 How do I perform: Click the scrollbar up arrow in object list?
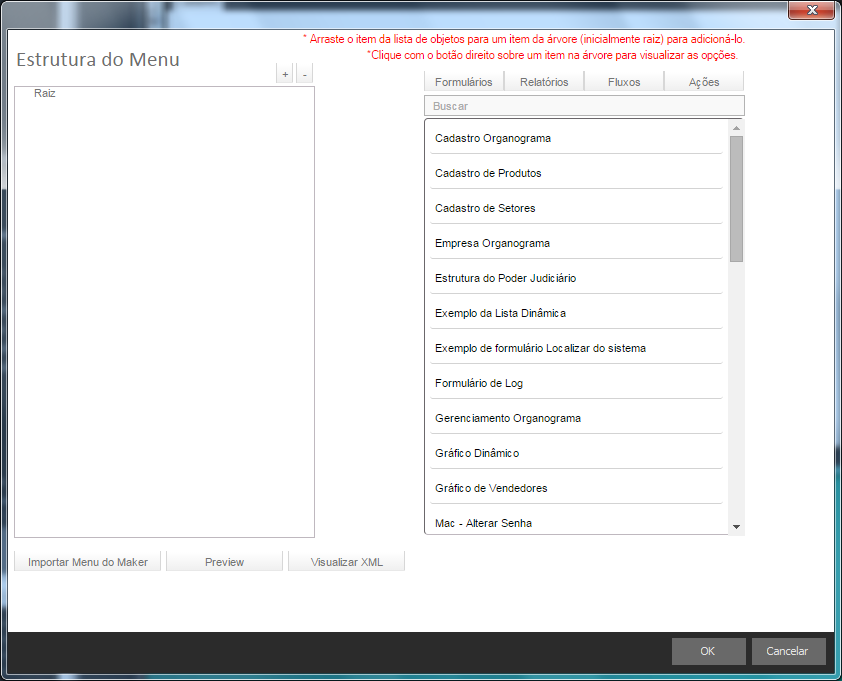tap(736, 128)
